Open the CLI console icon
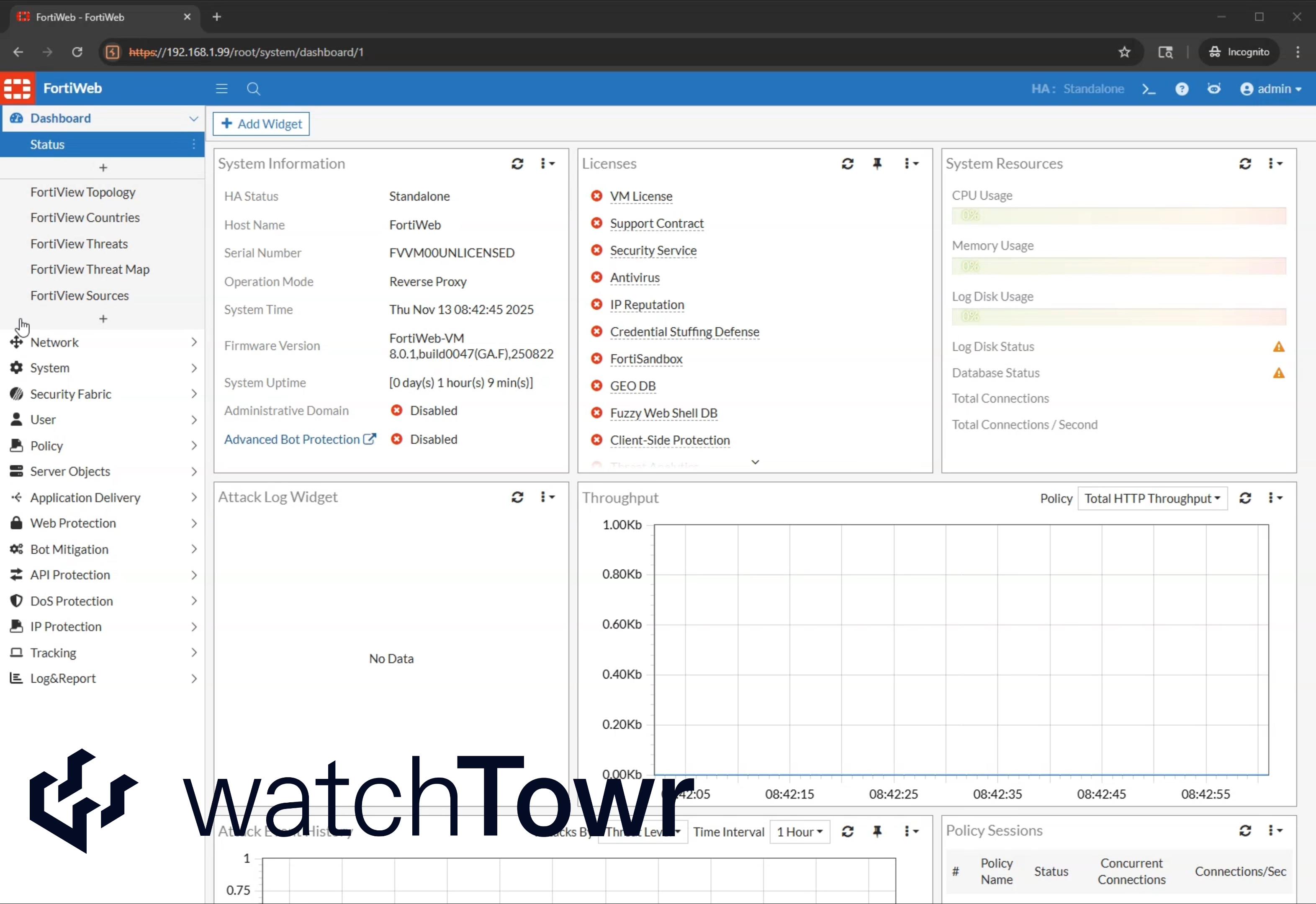 [x=1148, y=89]
